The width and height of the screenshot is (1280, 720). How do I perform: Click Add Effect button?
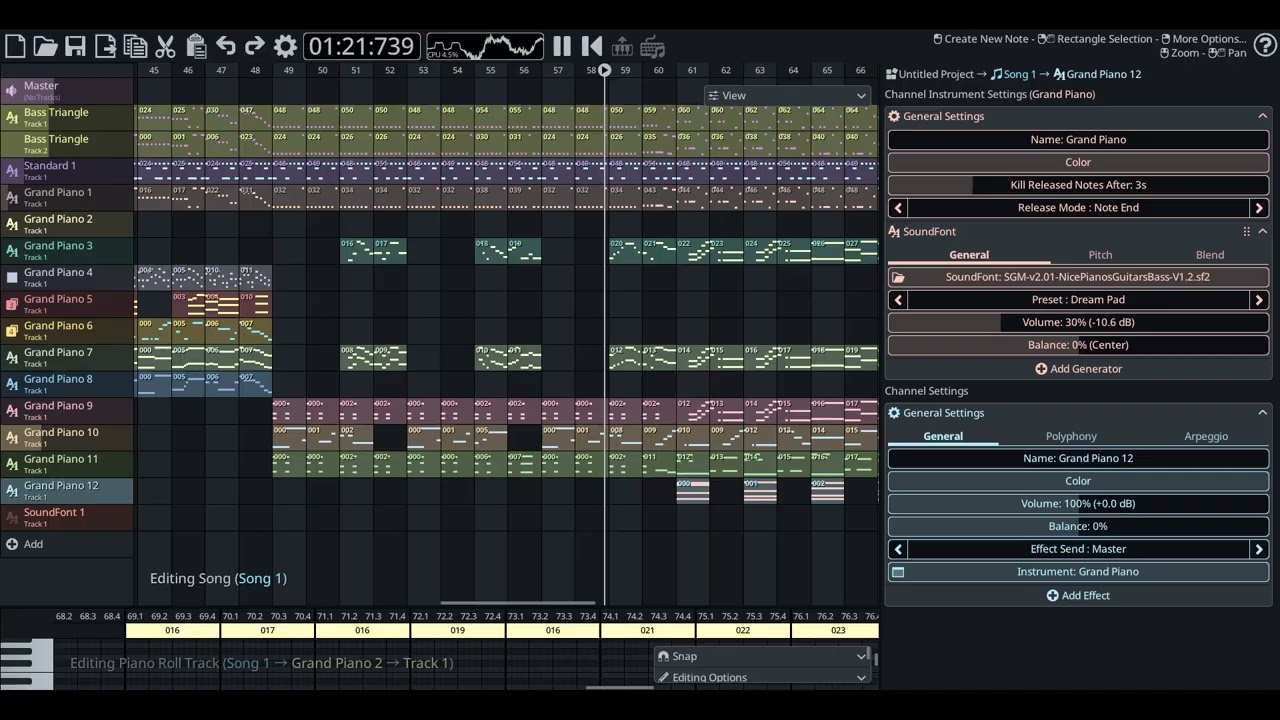click(x=1078, y=596)
